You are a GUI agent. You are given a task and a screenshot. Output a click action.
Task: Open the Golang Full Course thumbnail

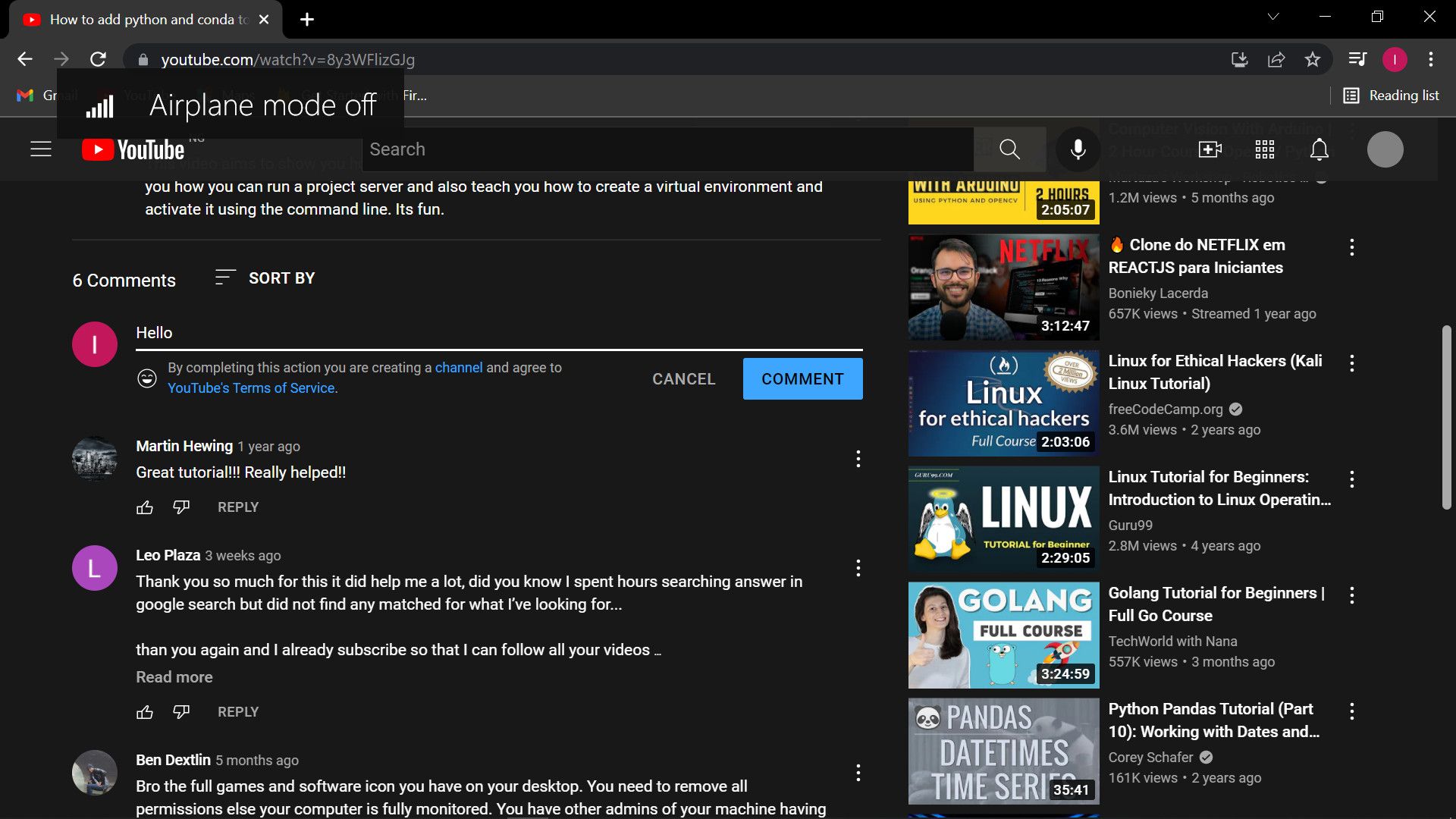[1003, 635]
